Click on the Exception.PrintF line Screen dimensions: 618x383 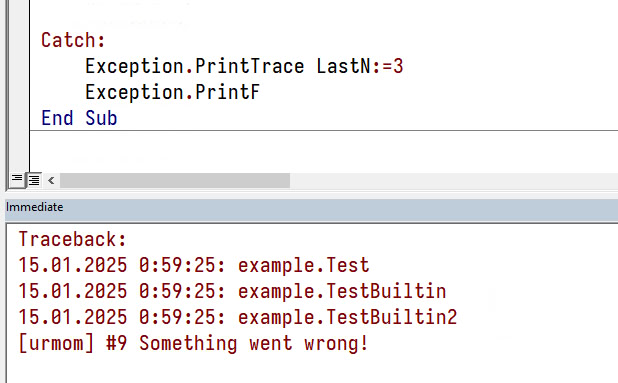coord(173,92)
